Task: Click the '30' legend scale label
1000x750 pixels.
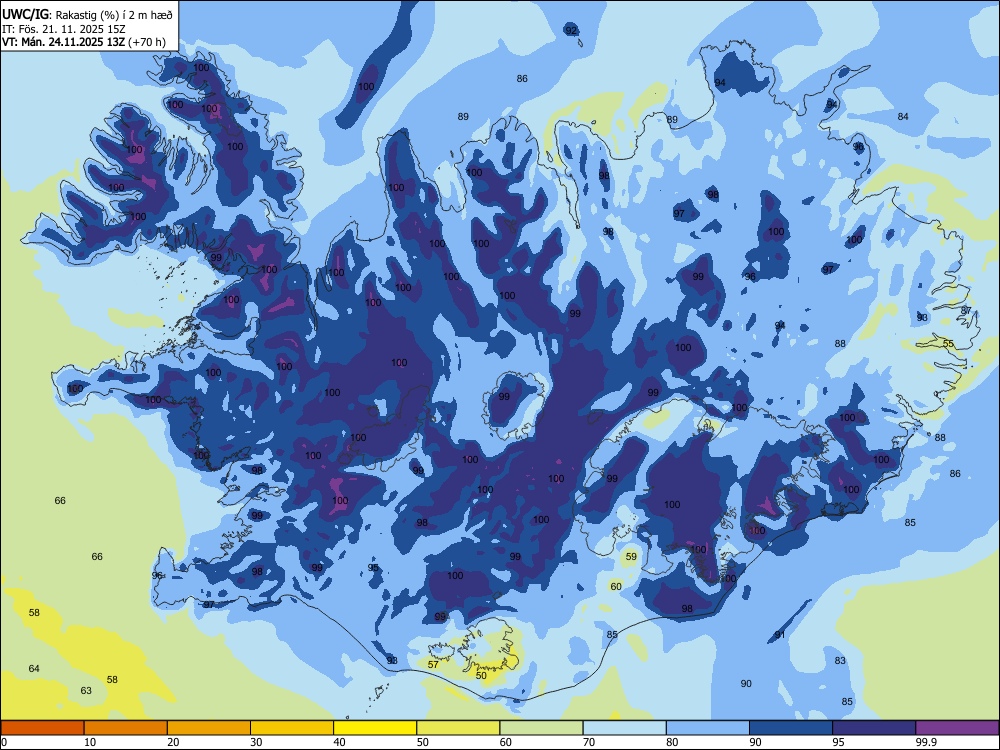Action: click(x=256, y=742)
